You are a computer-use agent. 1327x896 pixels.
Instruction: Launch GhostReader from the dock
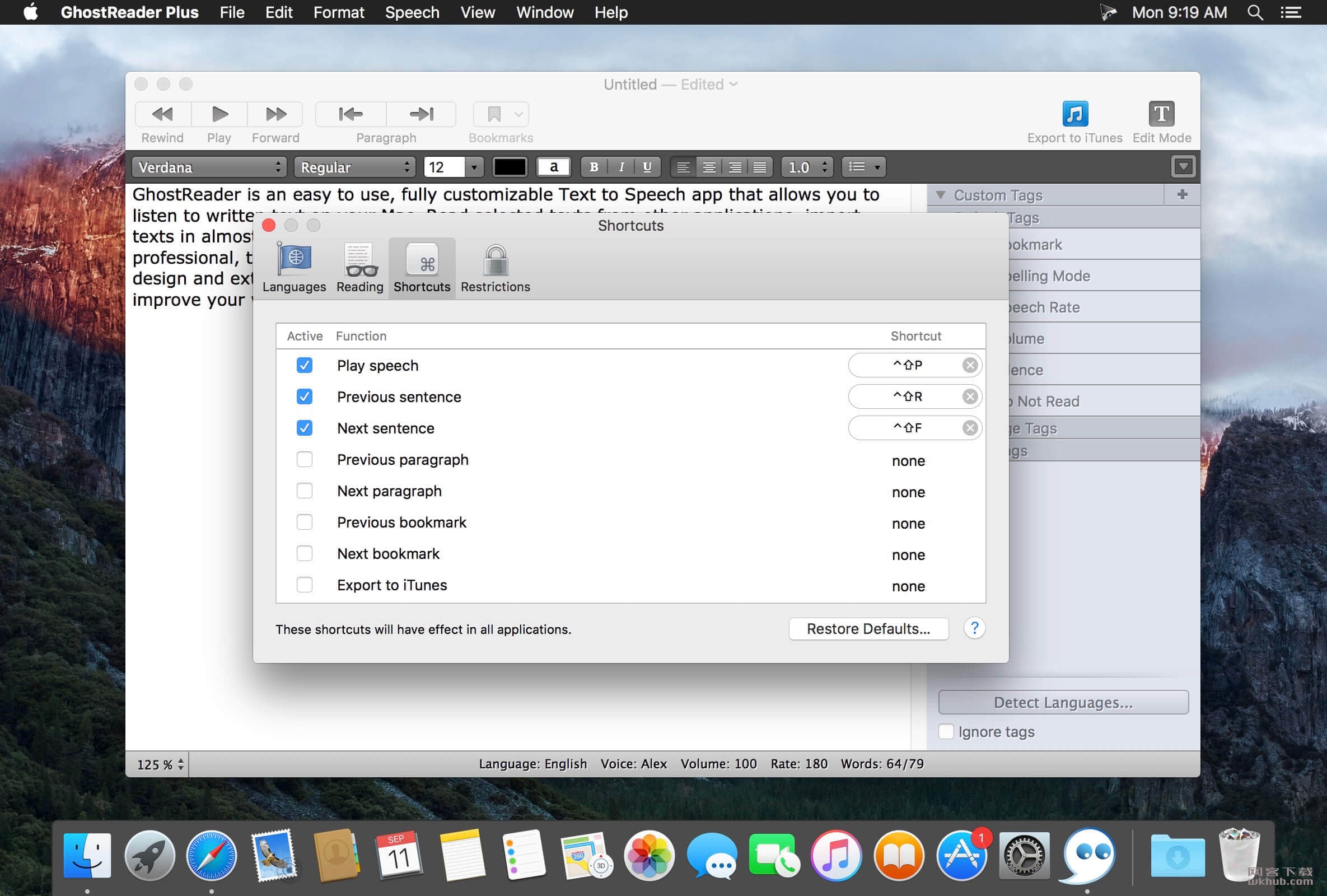1088,855
